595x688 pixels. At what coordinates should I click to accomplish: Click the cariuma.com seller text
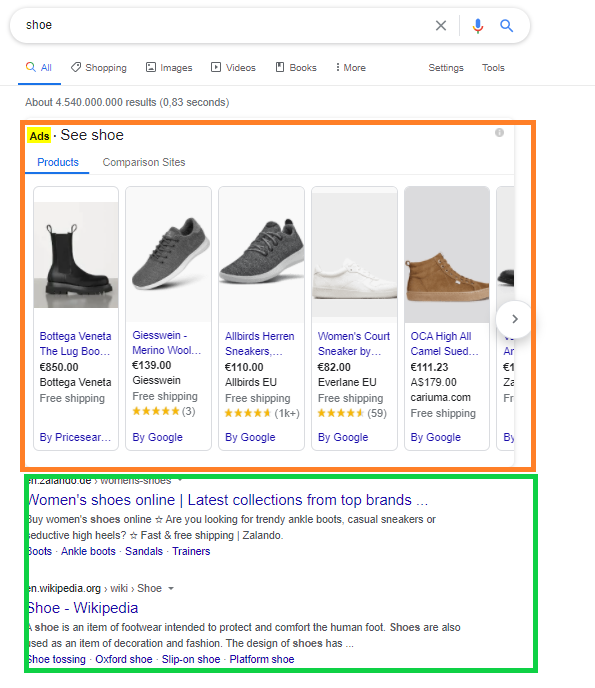pos(441,398)
